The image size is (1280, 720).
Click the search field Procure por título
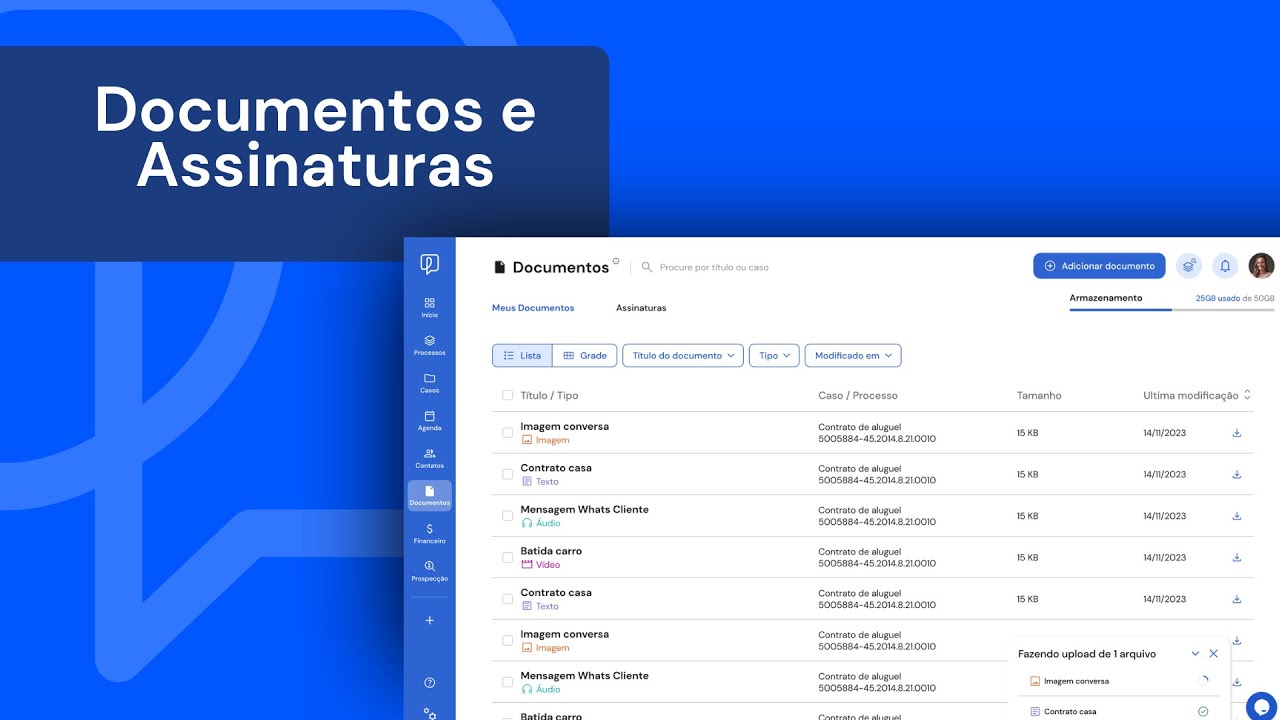714,267
